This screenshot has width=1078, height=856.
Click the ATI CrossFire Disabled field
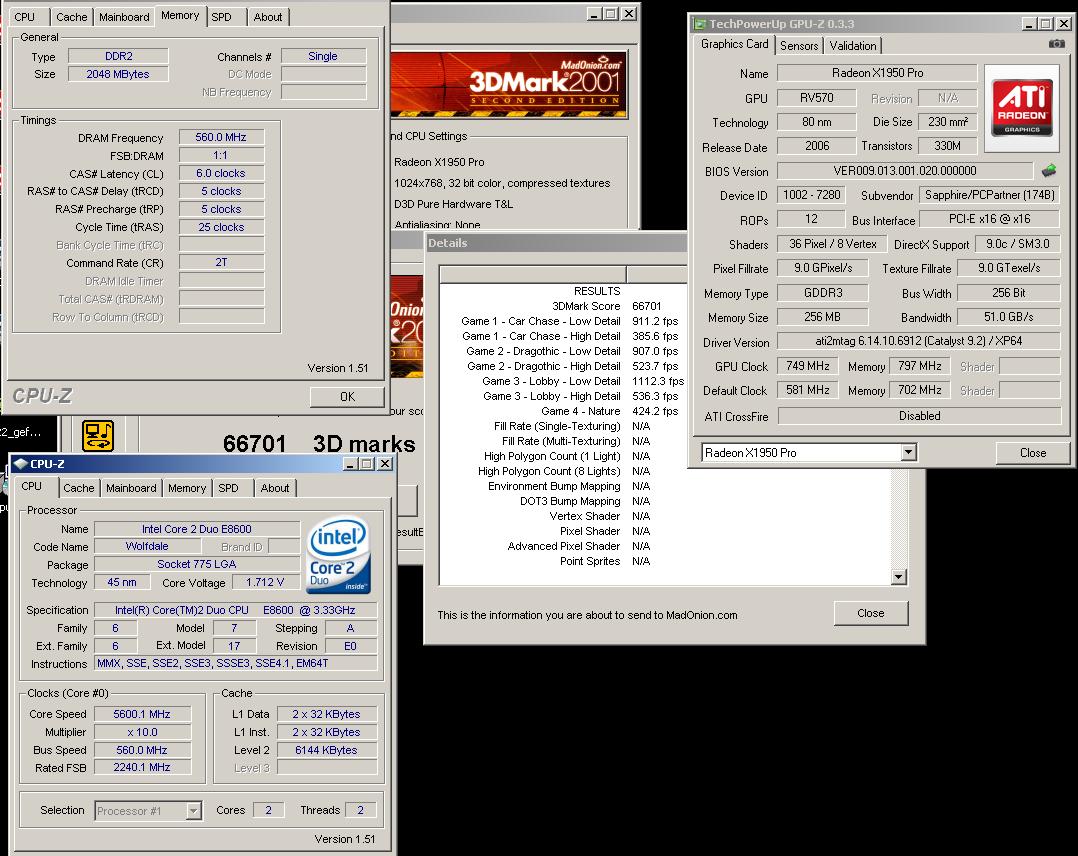(x=919, y=416)
